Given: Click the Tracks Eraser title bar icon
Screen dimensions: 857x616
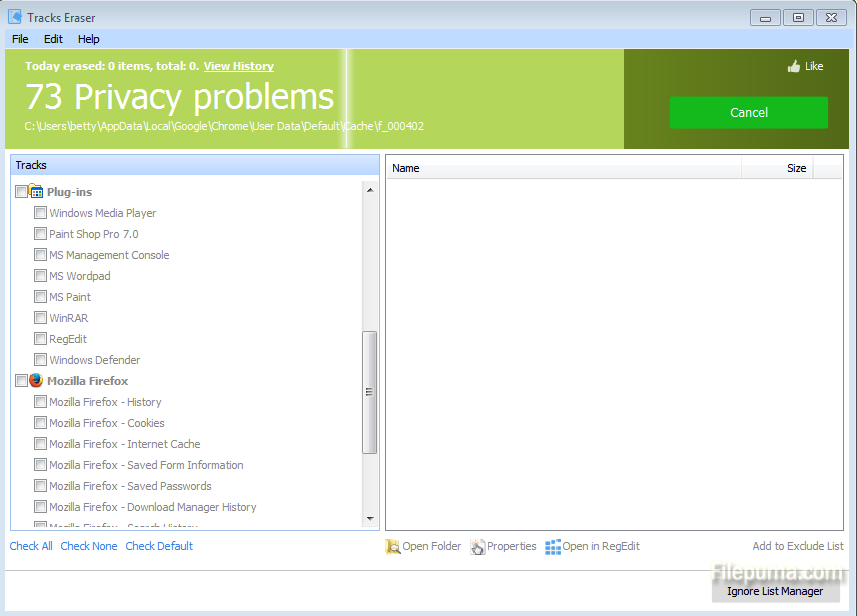Looking at the screenshot, I should point(15,17).
